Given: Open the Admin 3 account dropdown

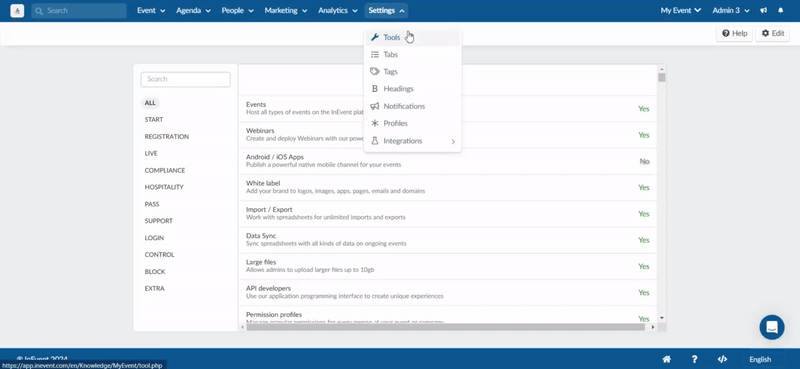Looking at the screenshot, I should [x=731, y=11].
